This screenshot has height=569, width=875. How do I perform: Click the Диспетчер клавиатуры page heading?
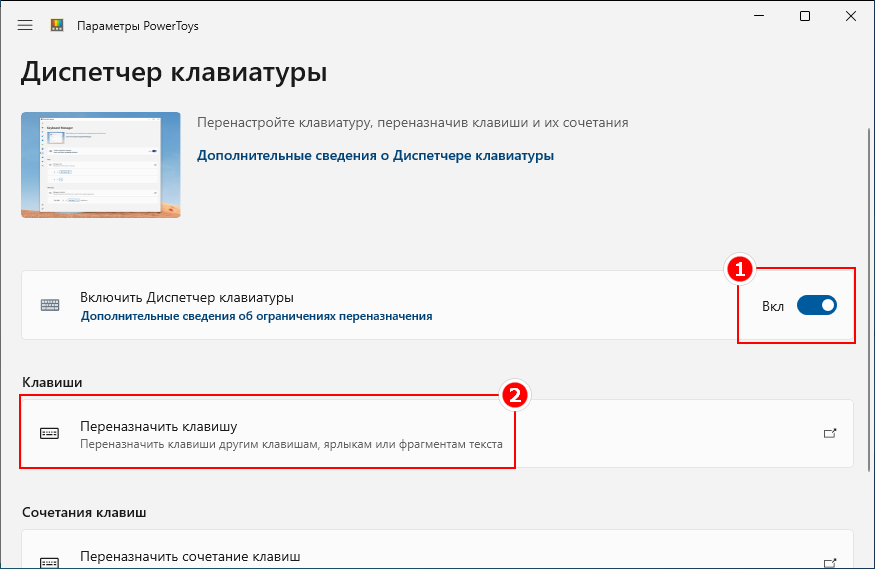174,73
